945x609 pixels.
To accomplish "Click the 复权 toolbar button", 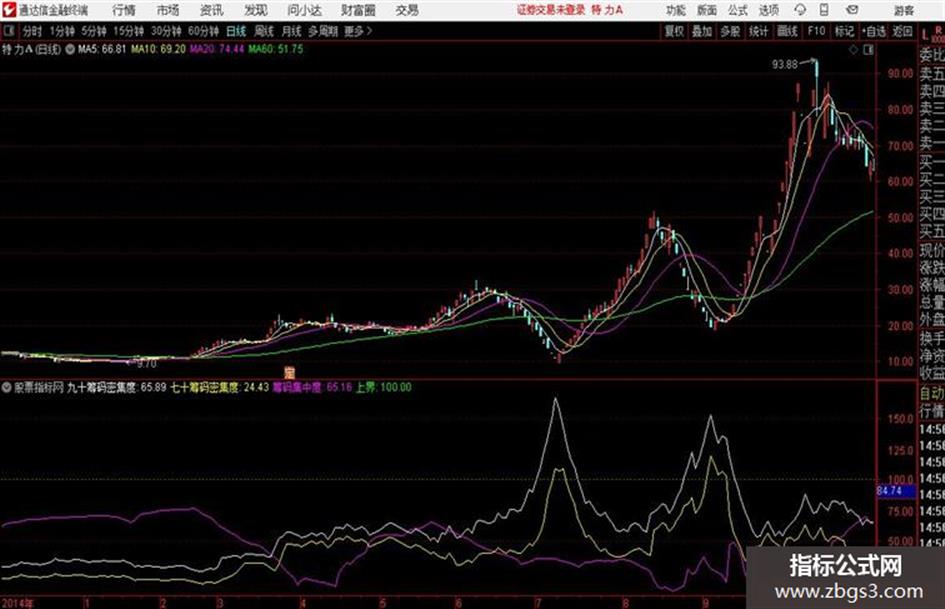I will 674,31.
